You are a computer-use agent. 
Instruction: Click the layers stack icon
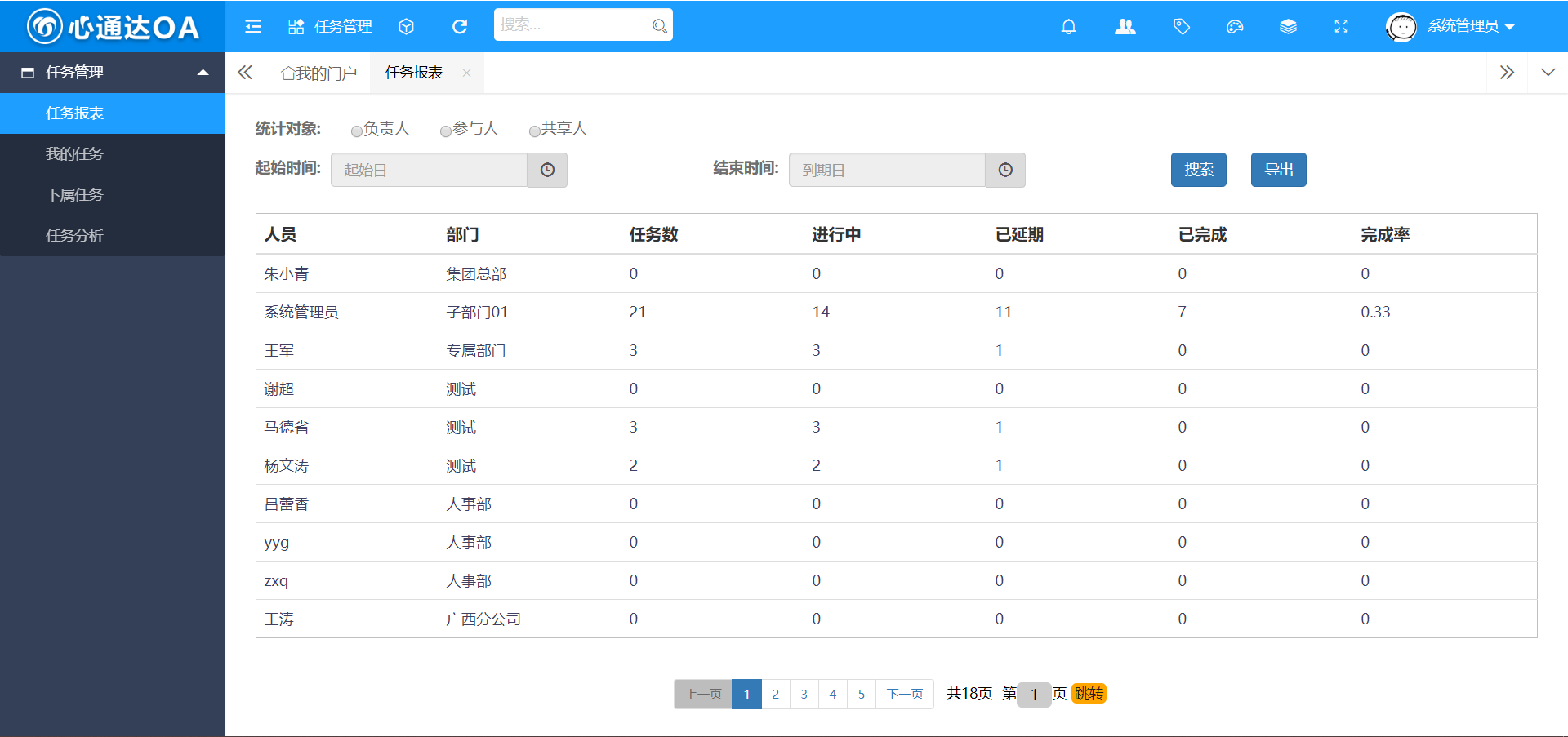click(x=1288, y=27)
